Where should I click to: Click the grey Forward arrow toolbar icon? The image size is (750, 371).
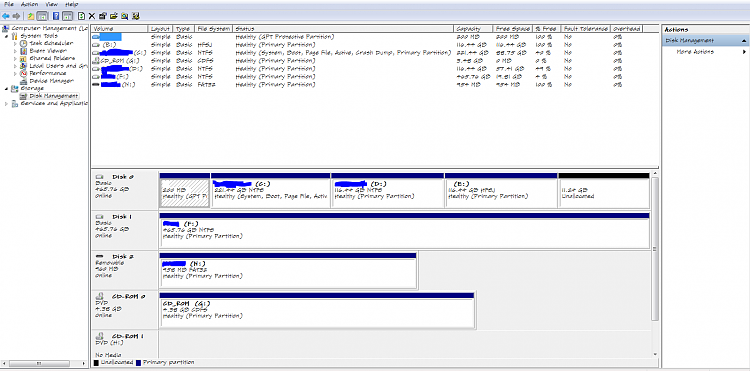click(x=17, y=16)
